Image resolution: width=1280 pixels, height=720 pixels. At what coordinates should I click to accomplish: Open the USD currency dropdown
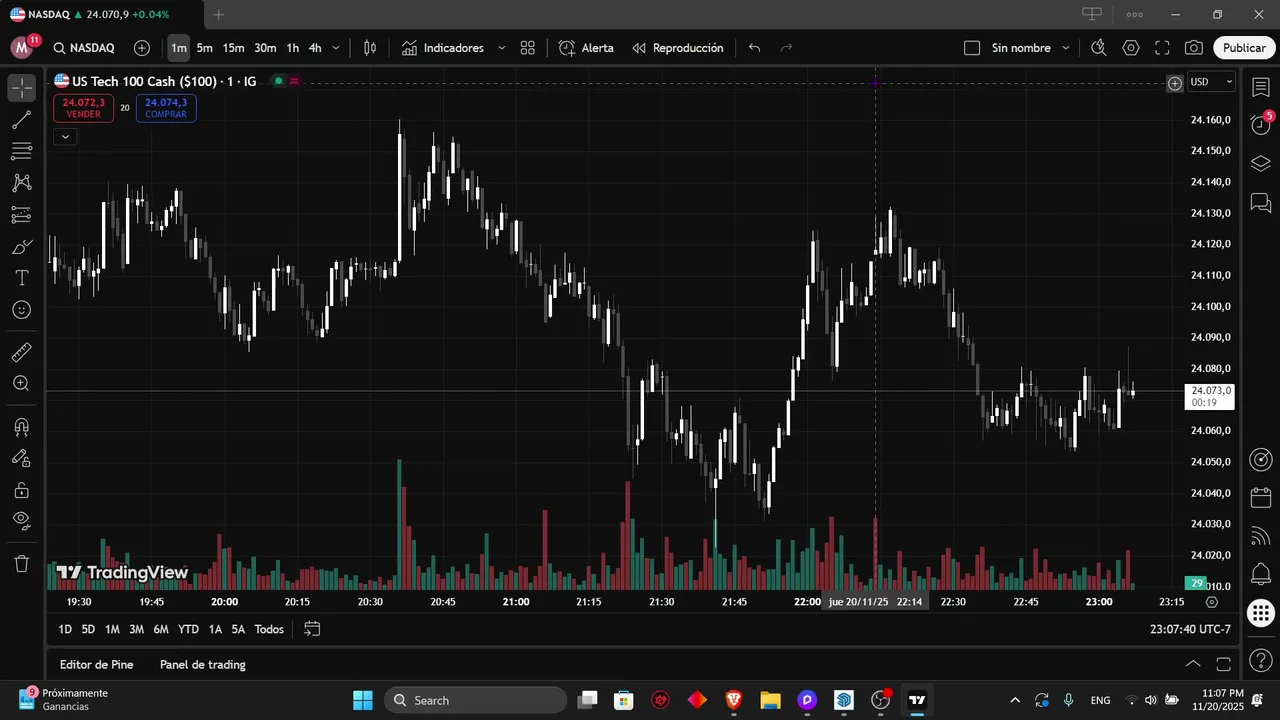point(1211,82)
